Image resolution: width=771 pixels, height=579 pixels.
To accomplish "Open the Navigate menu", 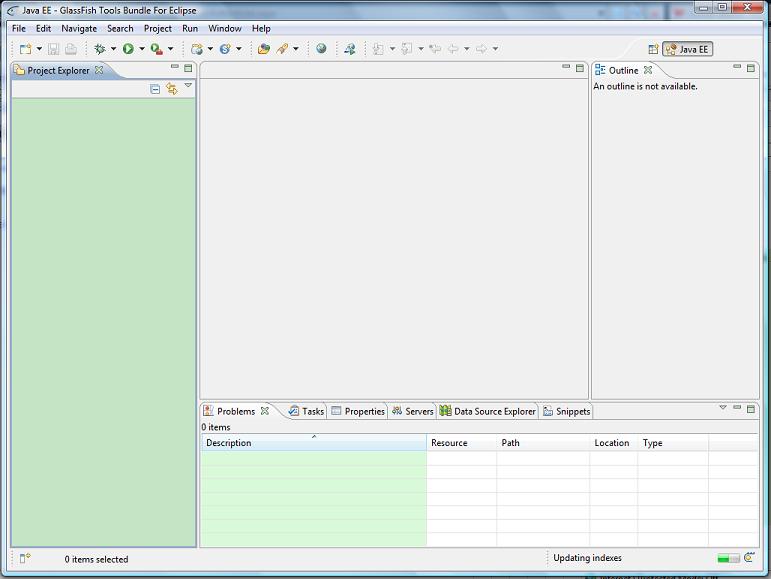I will (79, 29).
